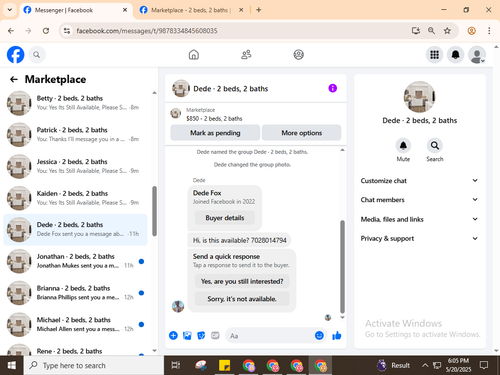Open Sticky Notes from taskbar
This screenshot has width=500, height=375.
click(224, 365)
